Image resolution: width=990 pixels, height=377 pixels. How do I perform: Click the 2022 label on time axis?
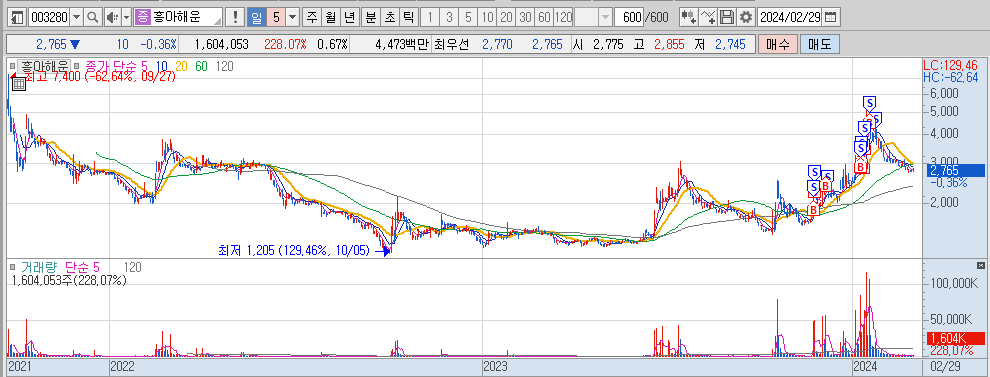click(122, 366)
